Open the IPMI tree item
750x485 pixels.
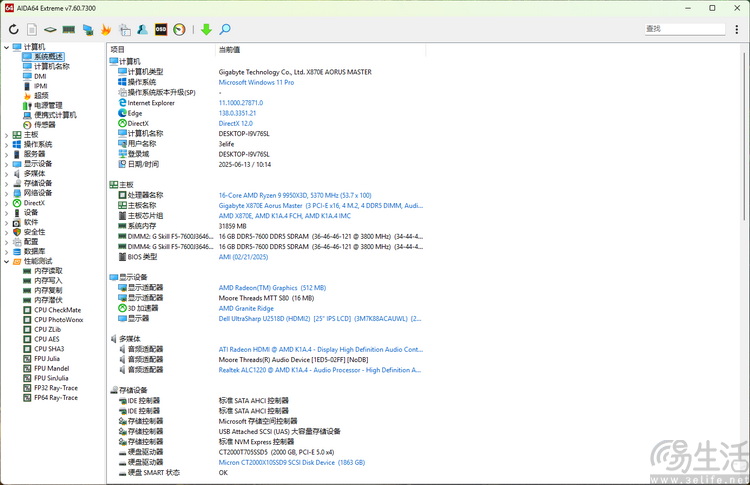35,86
